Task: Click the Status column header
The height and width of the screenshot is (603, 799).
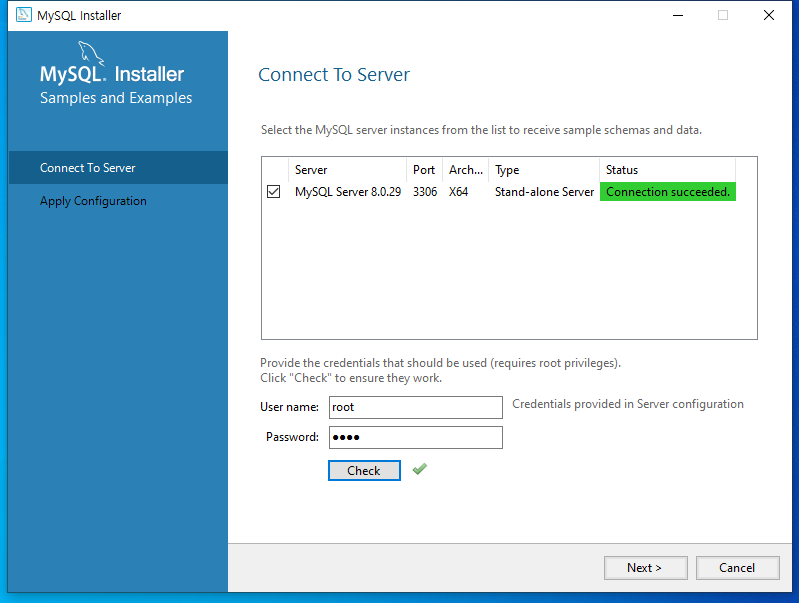Action: pos(668,170)
